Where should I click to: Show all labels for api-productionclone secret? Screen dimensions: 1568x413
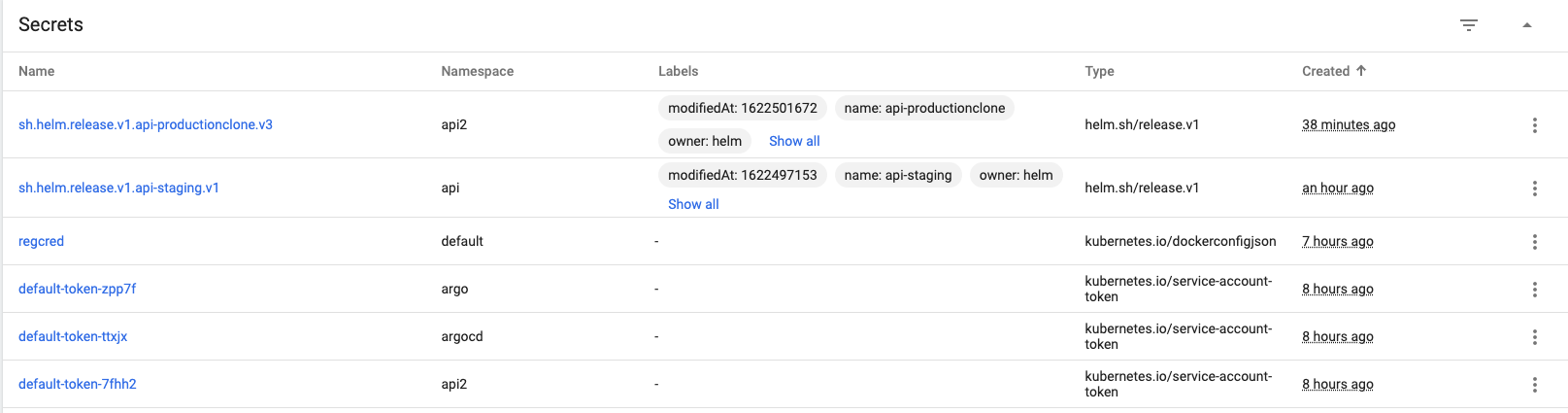pyautogui.click(x=794, y=141)
